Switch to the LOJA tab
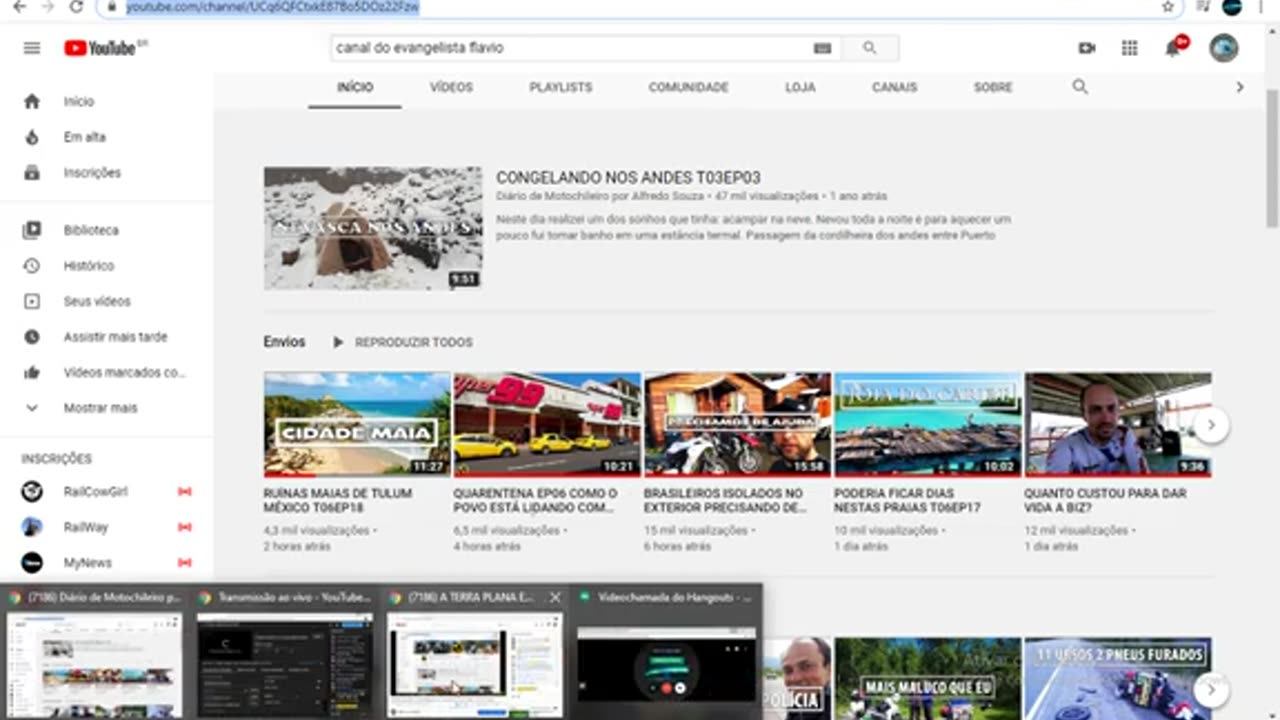Viewport: 1280px width, 720px height. click(x=800, y=87)
